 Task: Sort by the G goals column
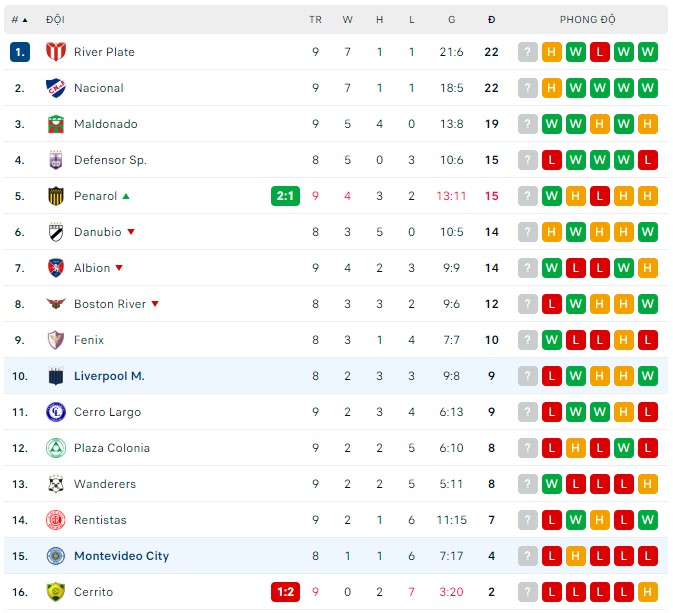tap(451, 19)
